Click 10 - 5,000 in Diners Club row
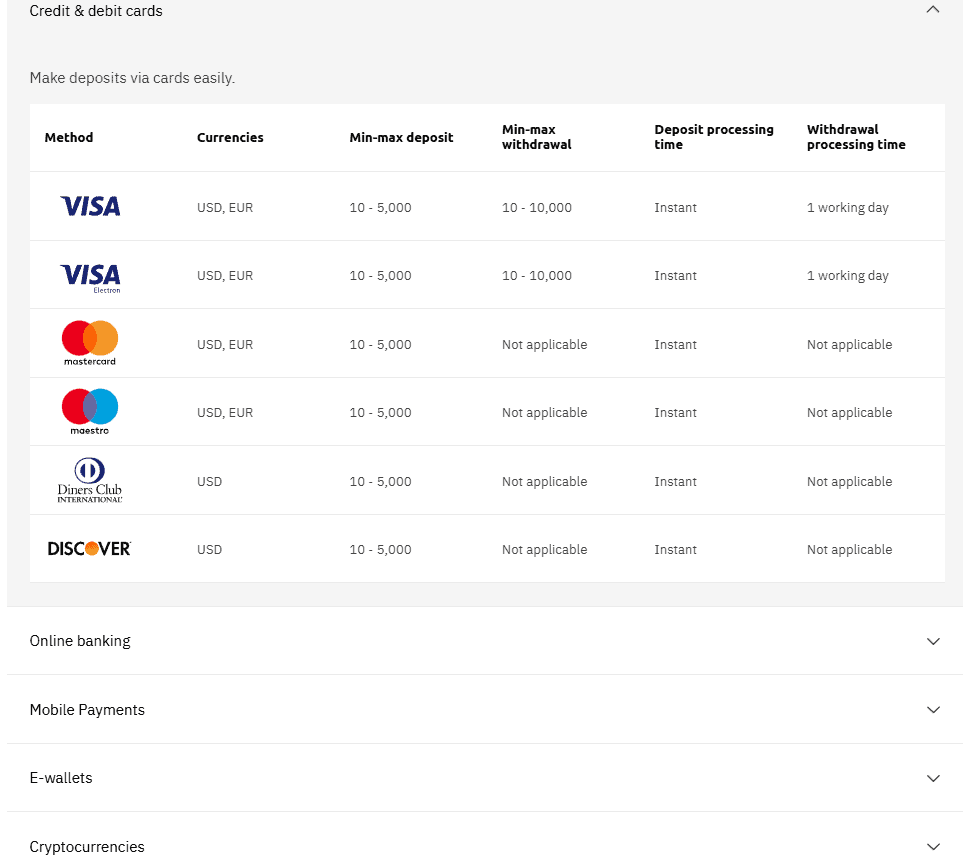Image resolution: width=963 pixels, height=865 pixels. point(380,482)
